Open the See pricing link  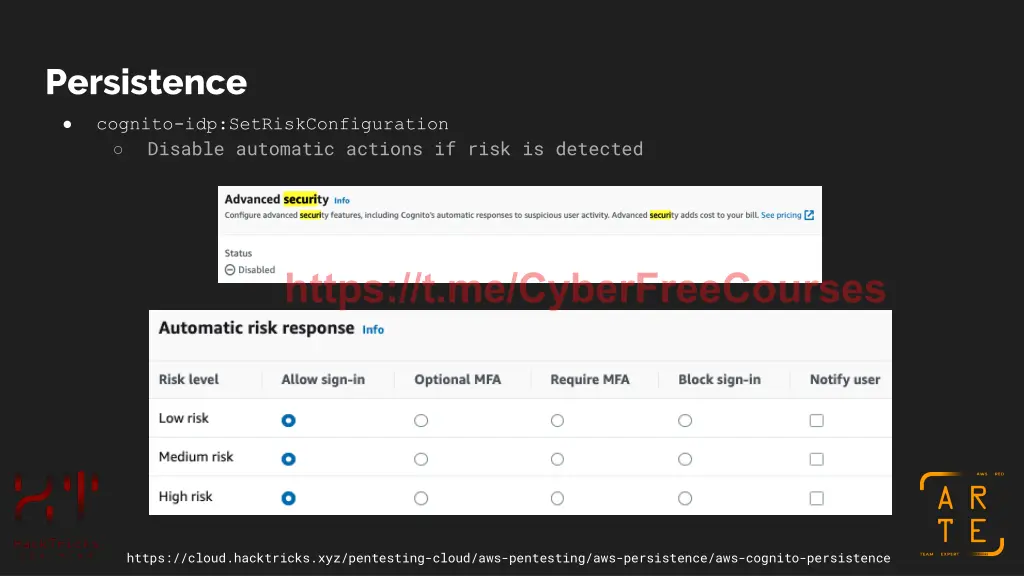pyautogui.click(x=781, y=215)
